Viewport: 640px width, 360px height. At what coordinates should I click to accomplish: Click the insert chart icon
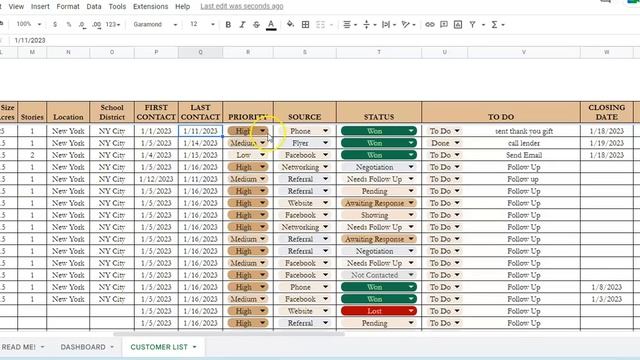coord(458,24)
